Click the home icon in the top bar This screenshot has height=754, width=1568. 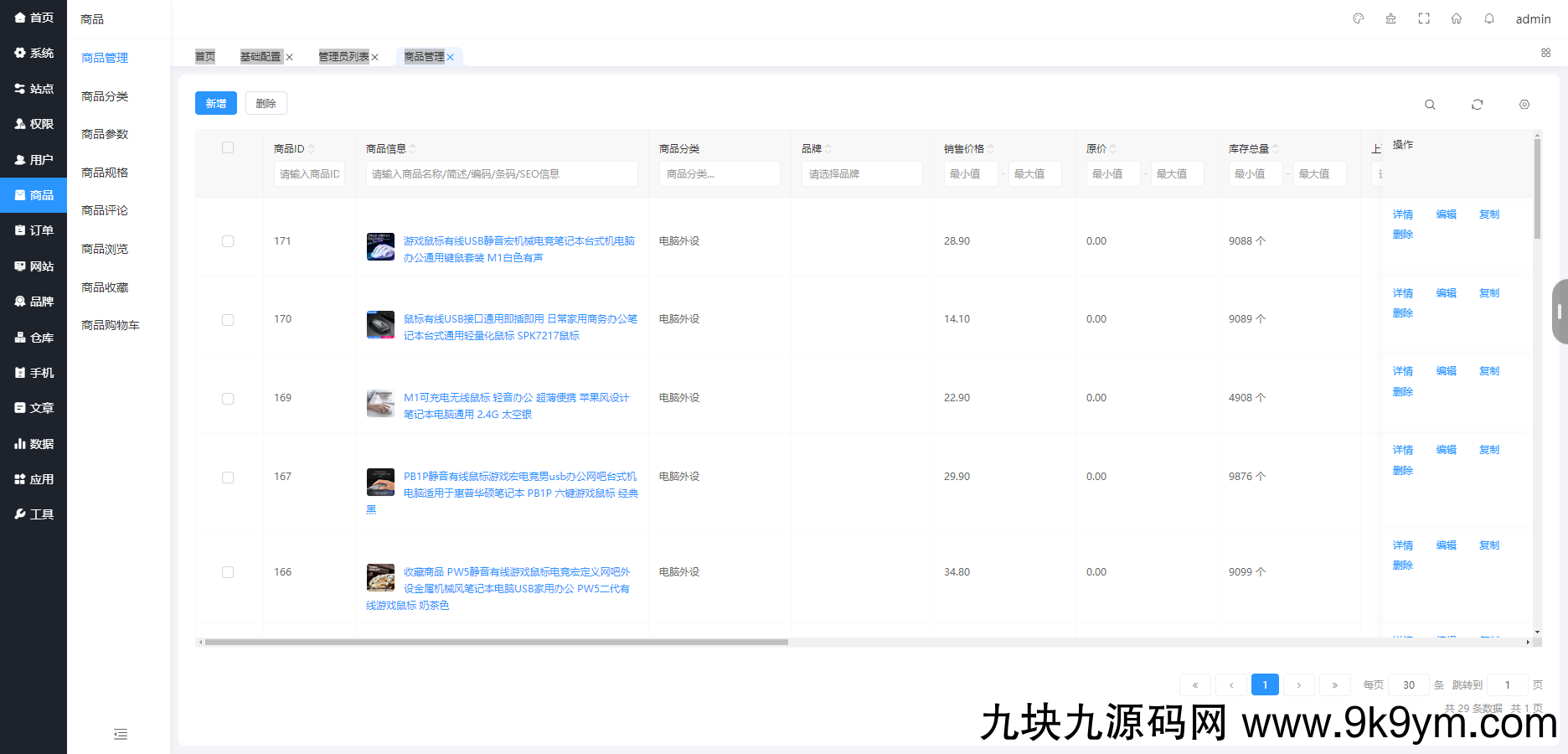click(x=1457, y=18)
